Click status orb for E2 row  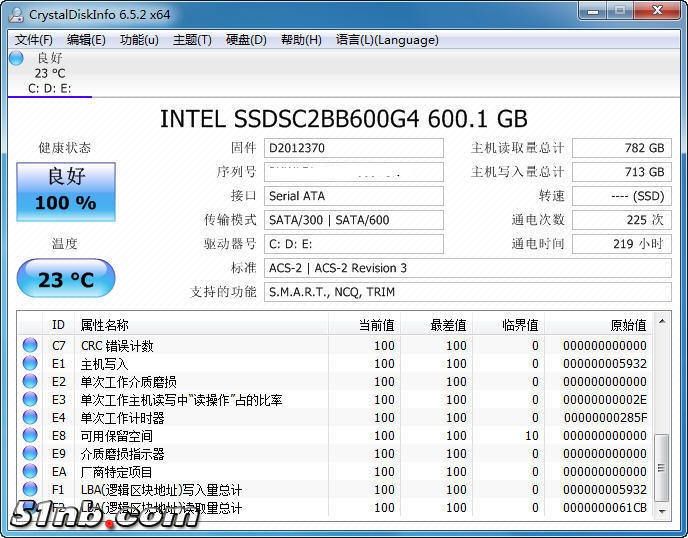click(x=30, y=382)
